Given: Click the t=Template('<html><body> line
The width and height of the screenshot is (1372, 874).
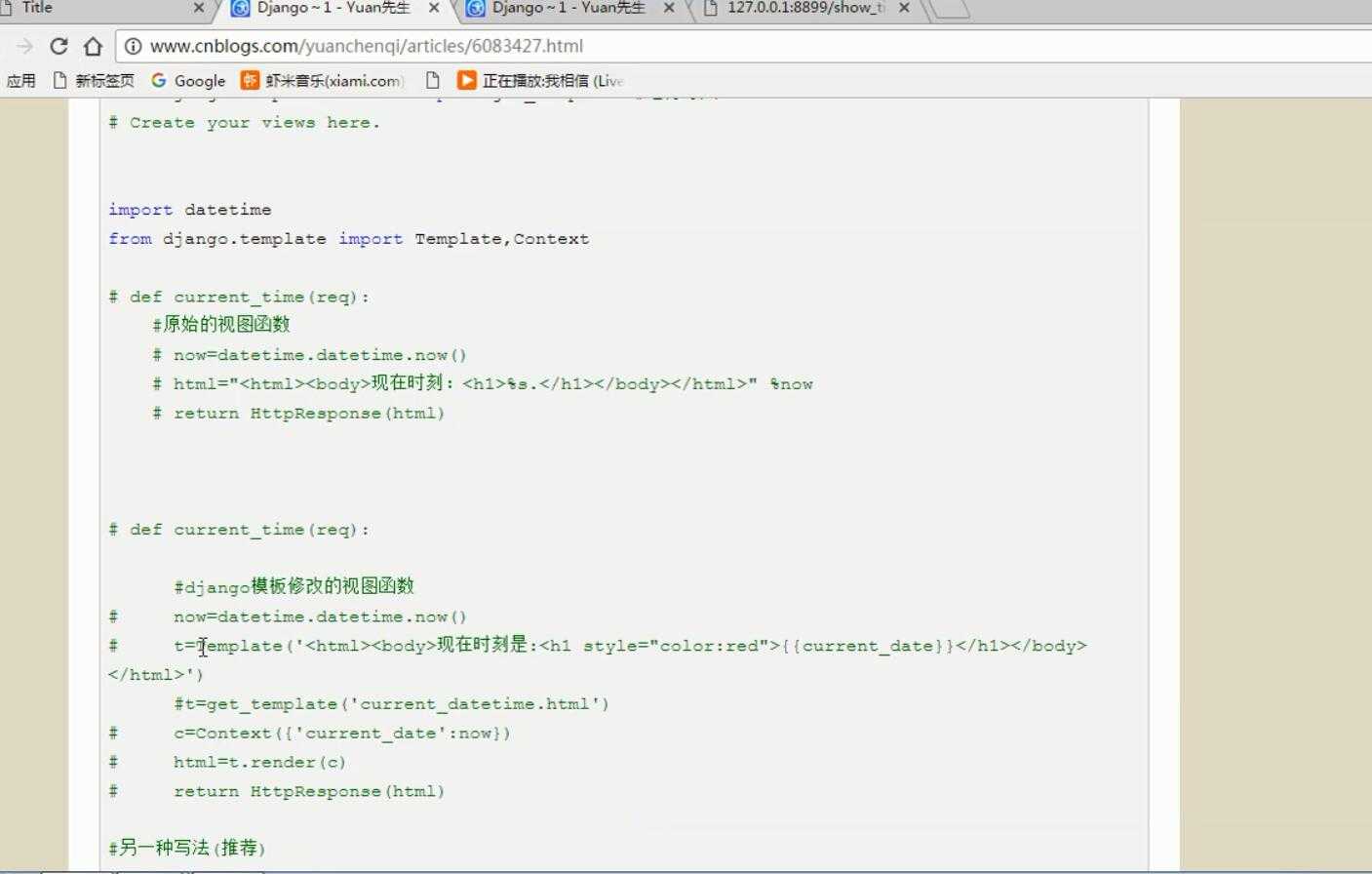Looking at the screenshot, I should tap(598, 646).
